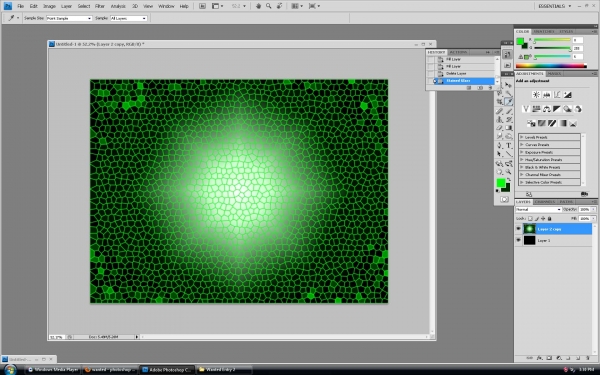Add a Hue/Saturation adjustment

536,109
